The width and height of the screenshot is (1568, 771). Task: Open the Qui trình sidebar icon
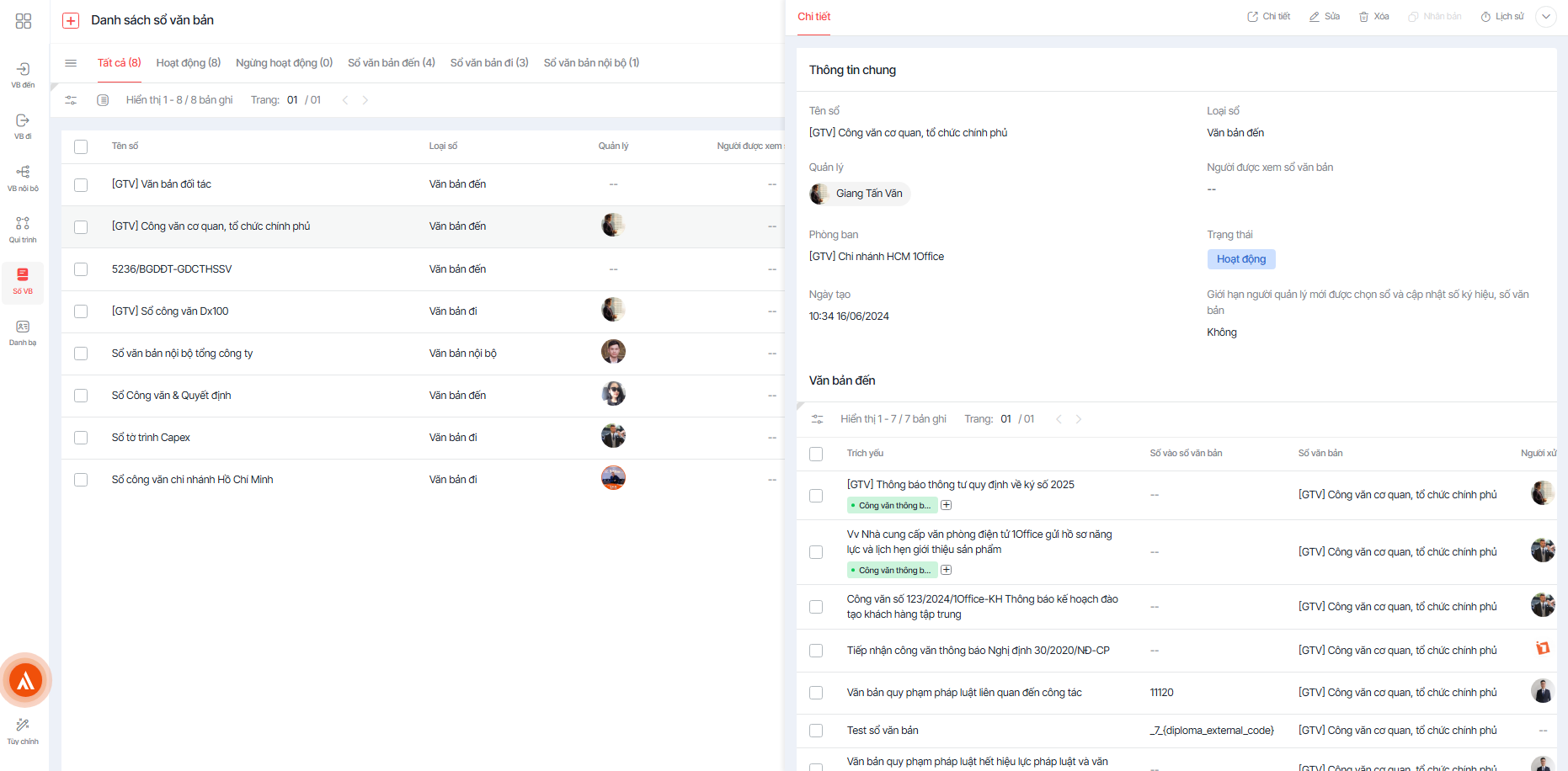[23, 227]
